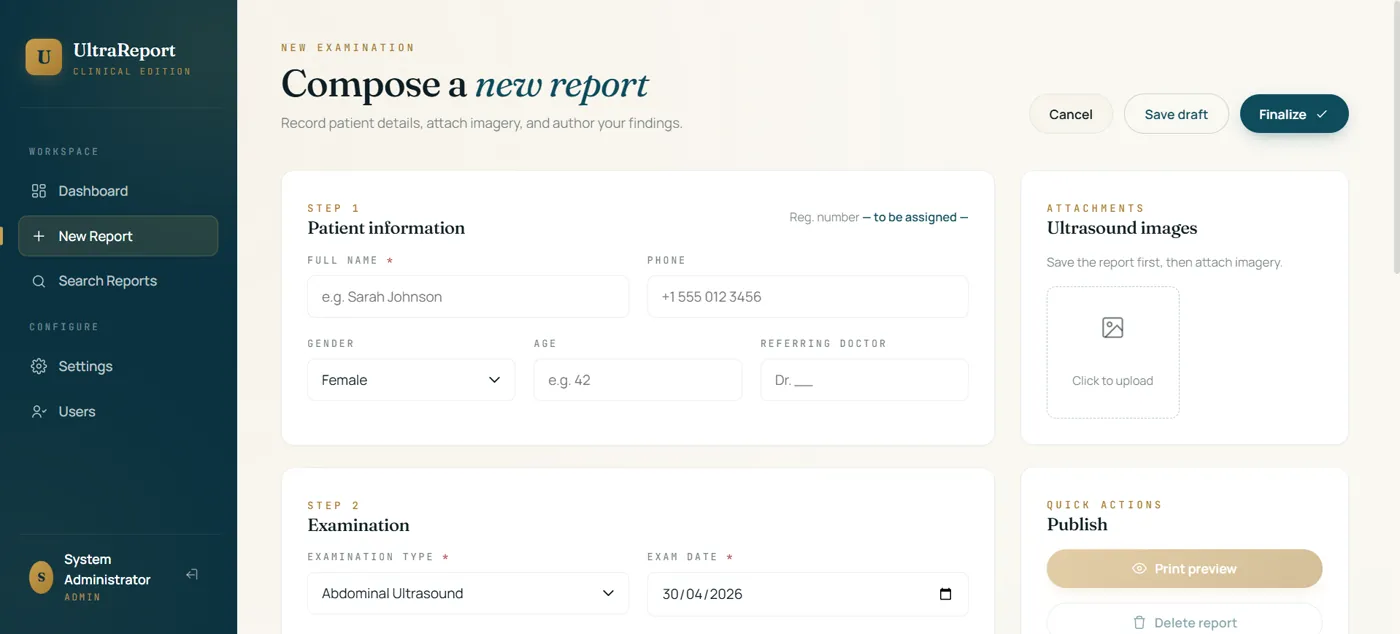1400x634 pixels.
Task: Click Print preview button
Action: coord(1184,568)
